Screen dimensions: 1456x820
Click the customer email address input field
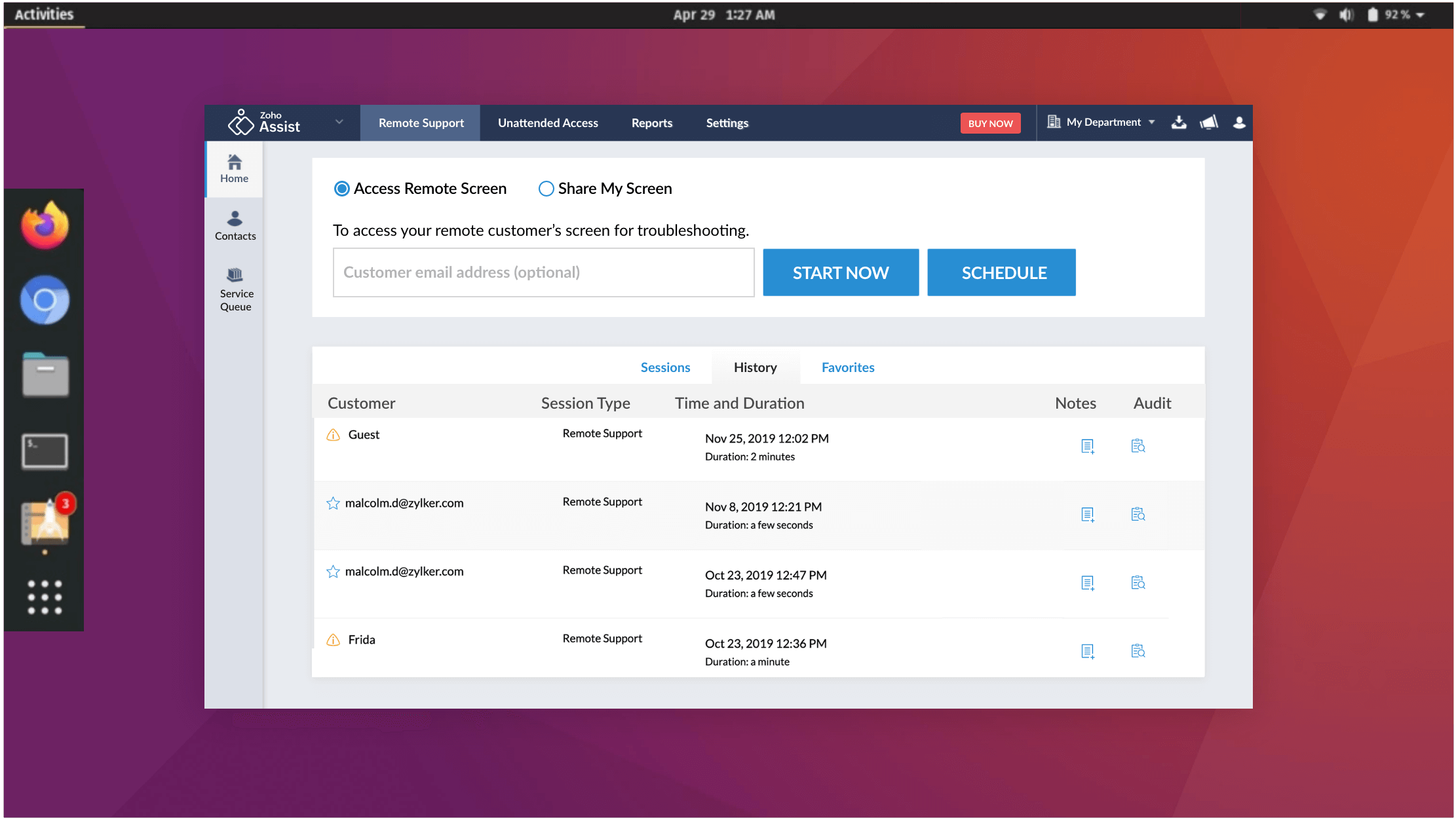[543, 272]
